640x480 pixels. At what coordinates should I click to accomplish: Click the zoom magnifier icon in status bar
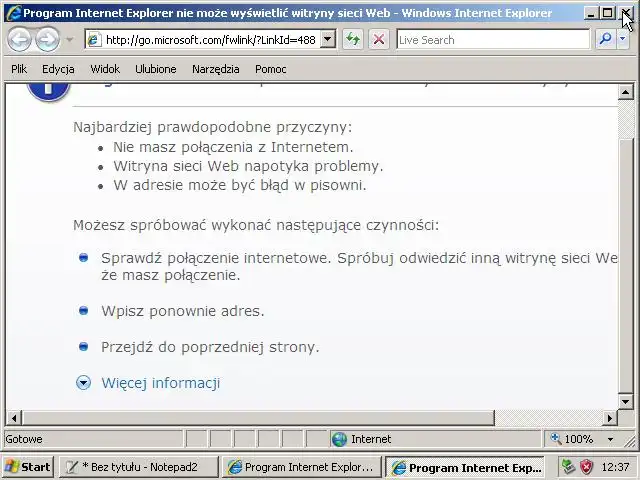point(556,438)
